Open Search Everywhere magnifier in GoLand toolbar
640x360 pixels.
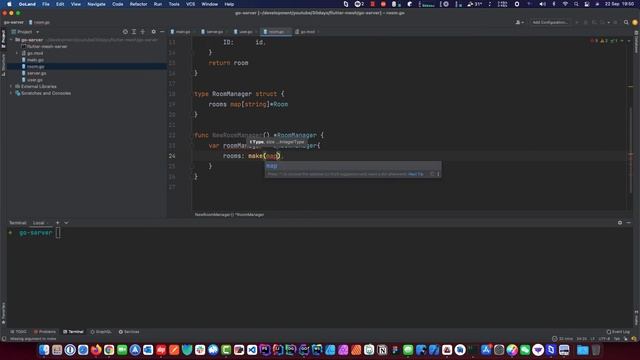click(626, 22)
